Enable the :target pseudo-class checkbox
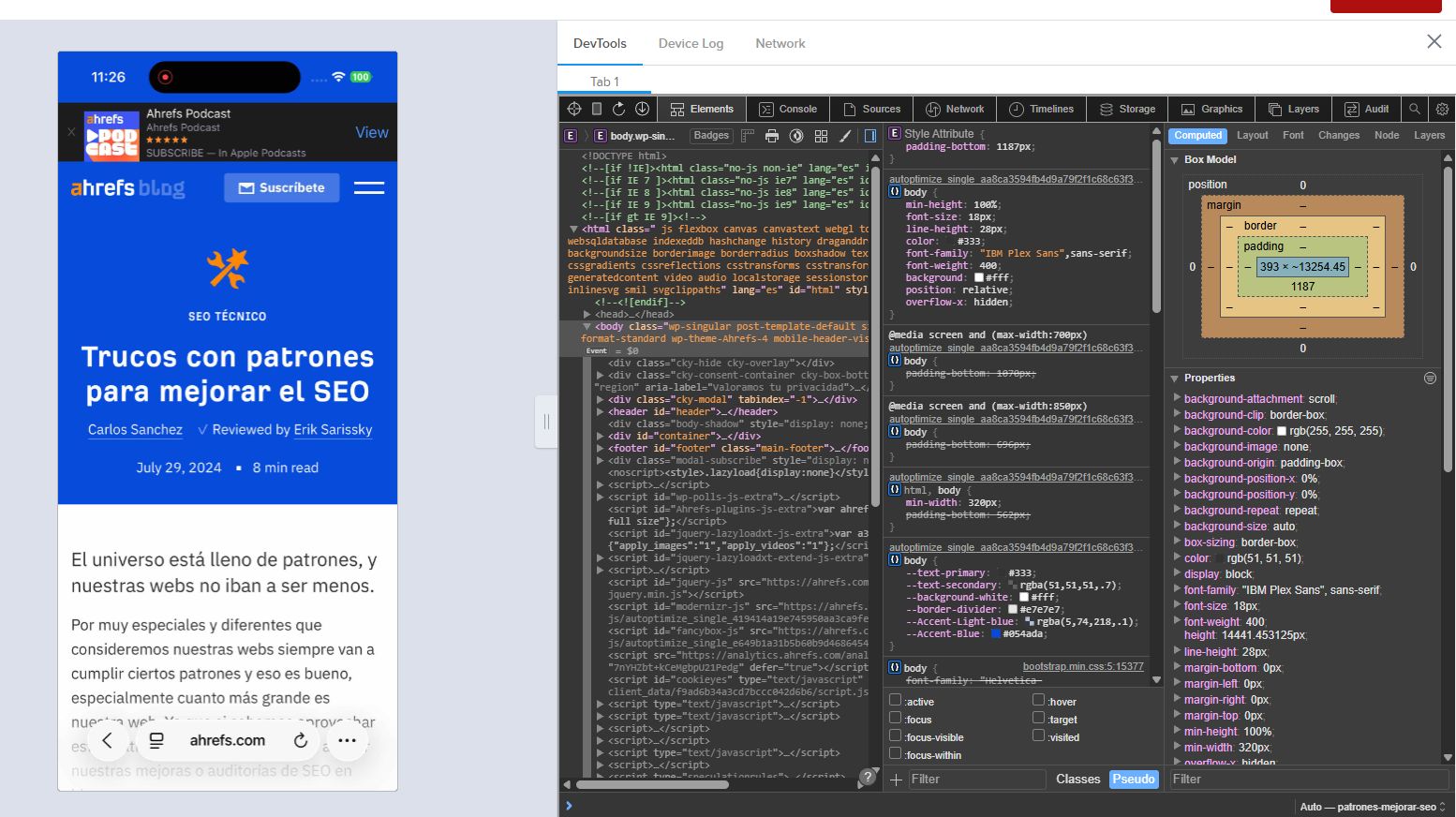This screenshot has height=817, width=1456. pos(1038,718)
